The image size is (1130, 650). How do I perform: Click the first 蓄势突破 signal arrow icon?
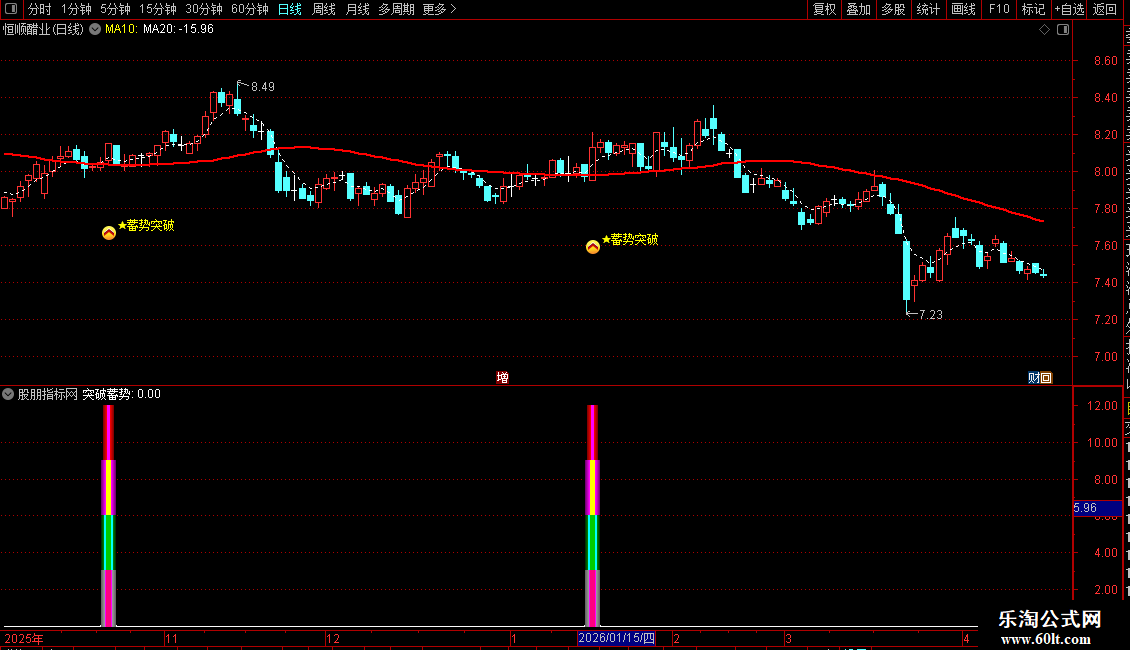[109, 233]
